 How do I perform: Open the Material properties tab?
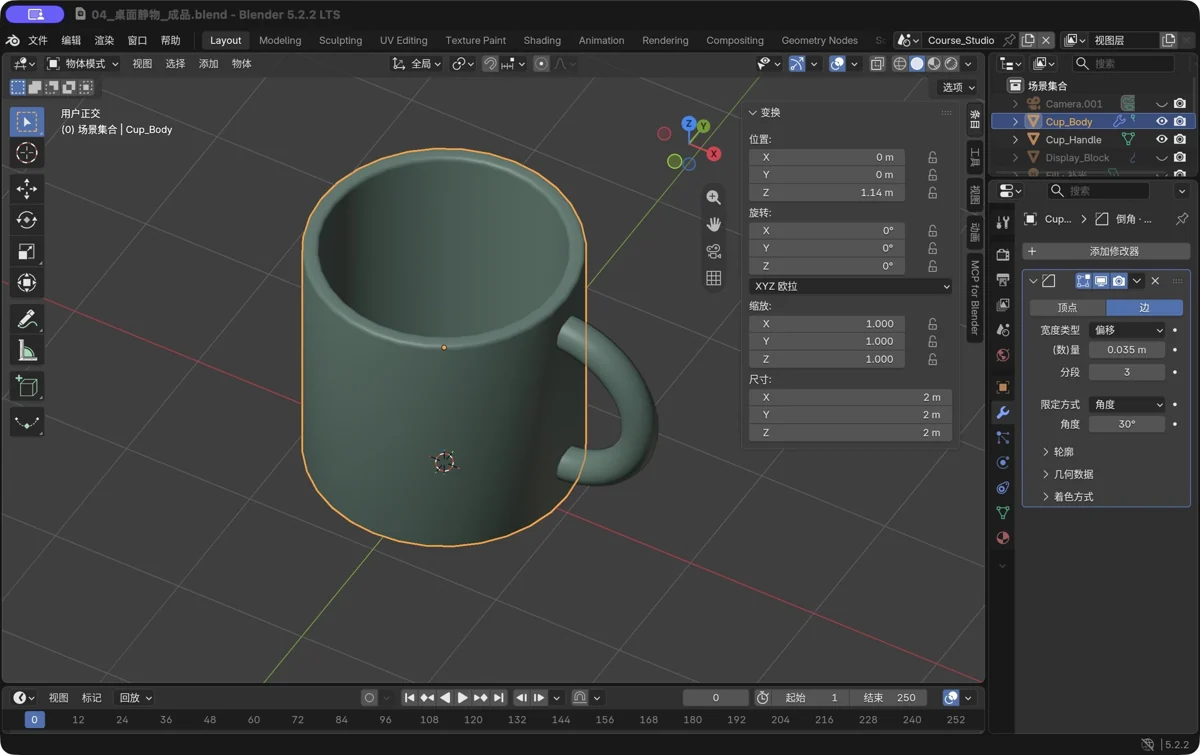[x=1003, y=538]
